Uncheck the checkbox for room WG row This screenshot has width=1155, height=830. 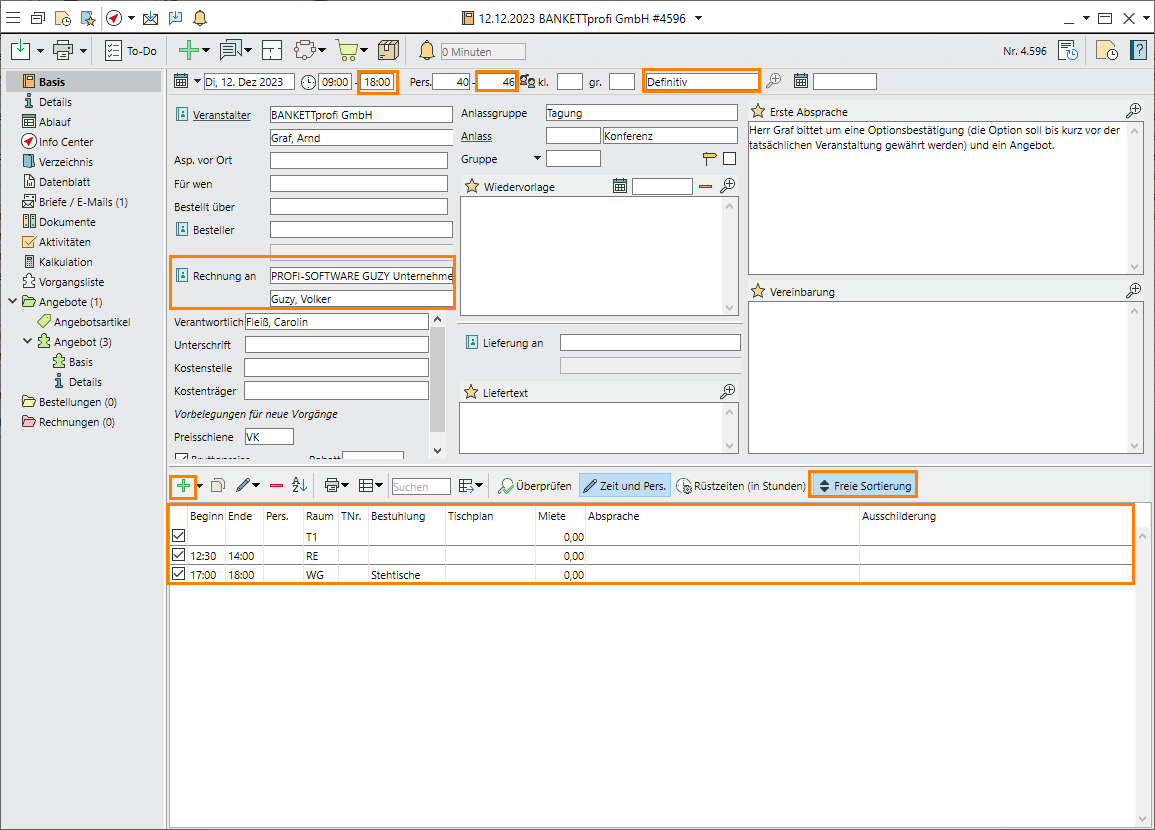click(x=179, y=575)
